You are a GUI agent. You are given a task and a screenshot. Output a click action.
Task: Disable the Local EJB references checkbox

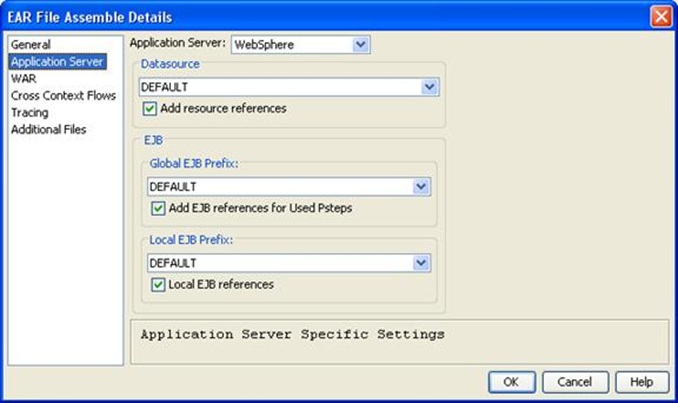(158, 285)
